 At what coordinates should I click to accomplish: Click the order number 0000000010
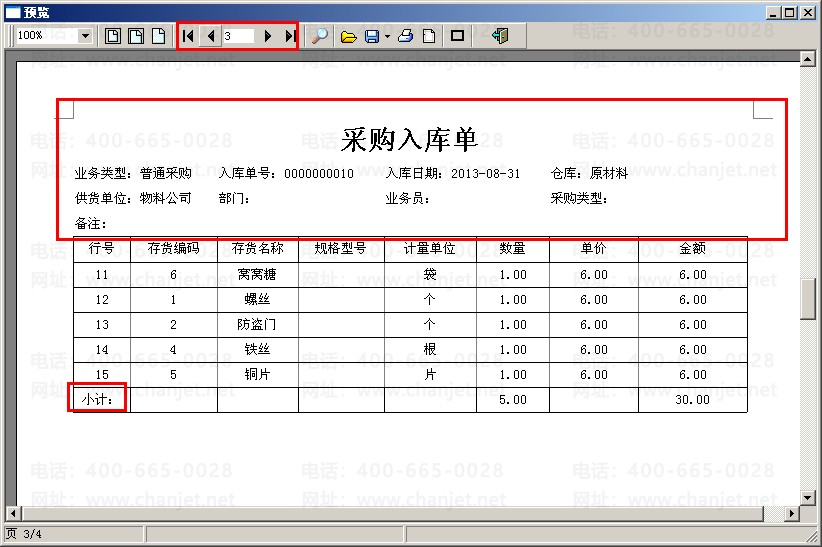click(319, 174)
